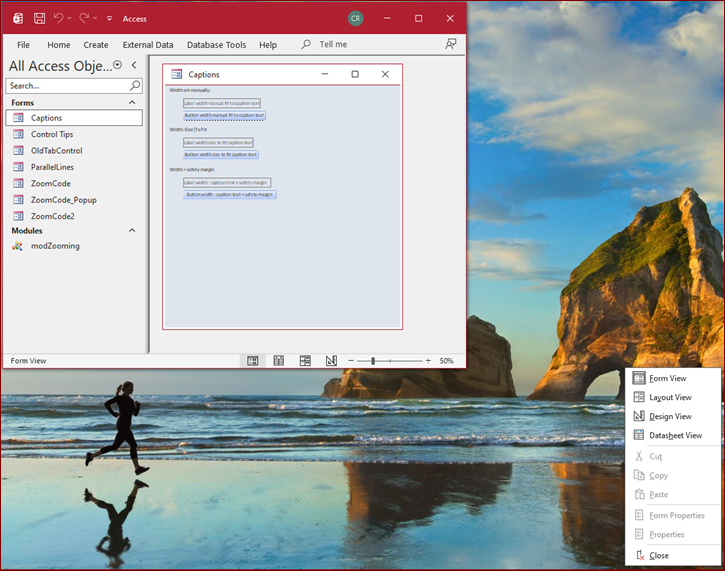Viewport: 725px width, 571px height.
Task: Click the button 'Button width manual fit to caption text'
Action: (x=224, y=115)
